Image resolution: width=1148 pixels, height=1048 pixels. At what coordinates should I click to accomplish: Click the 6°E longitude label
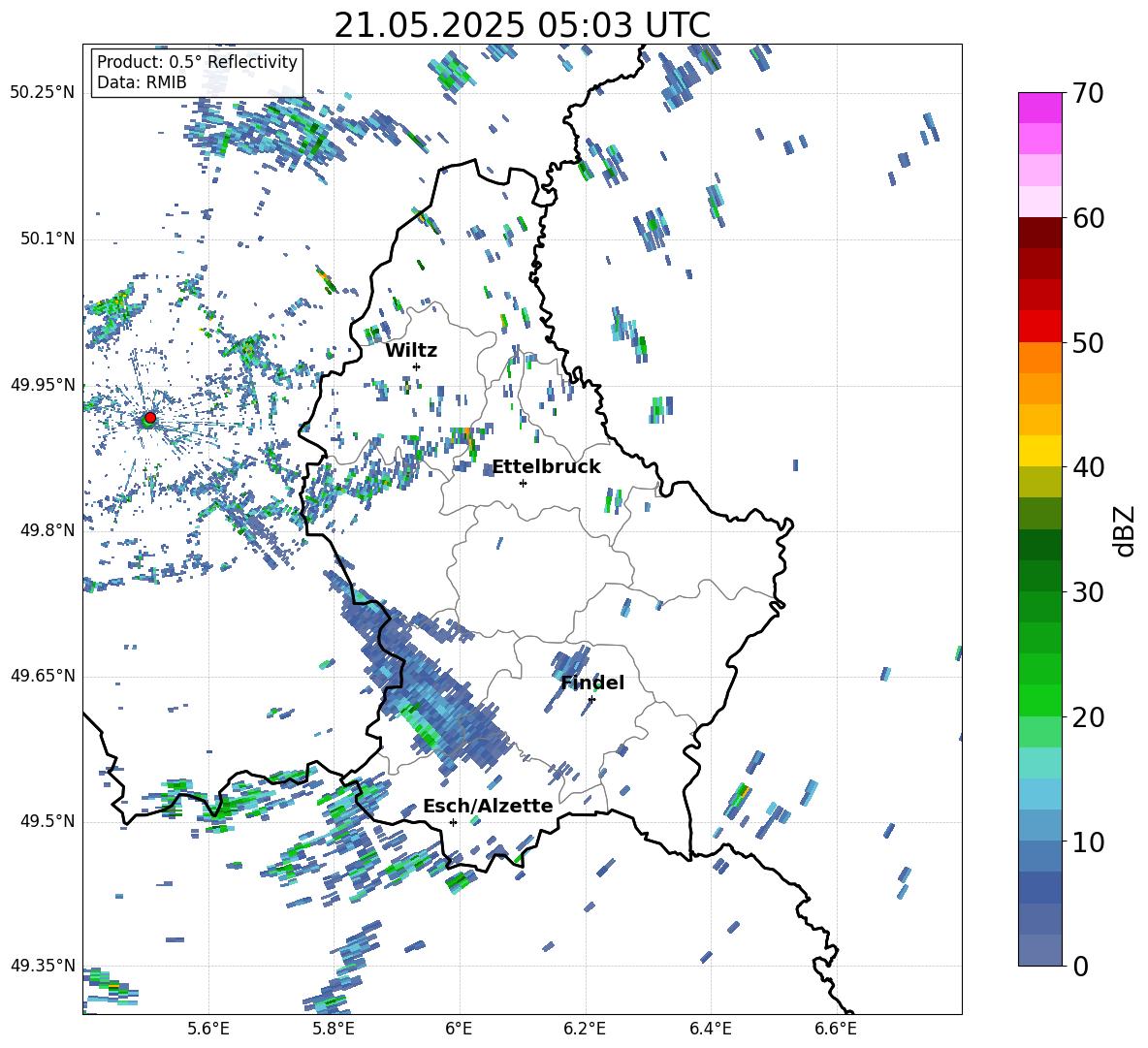459,1029
